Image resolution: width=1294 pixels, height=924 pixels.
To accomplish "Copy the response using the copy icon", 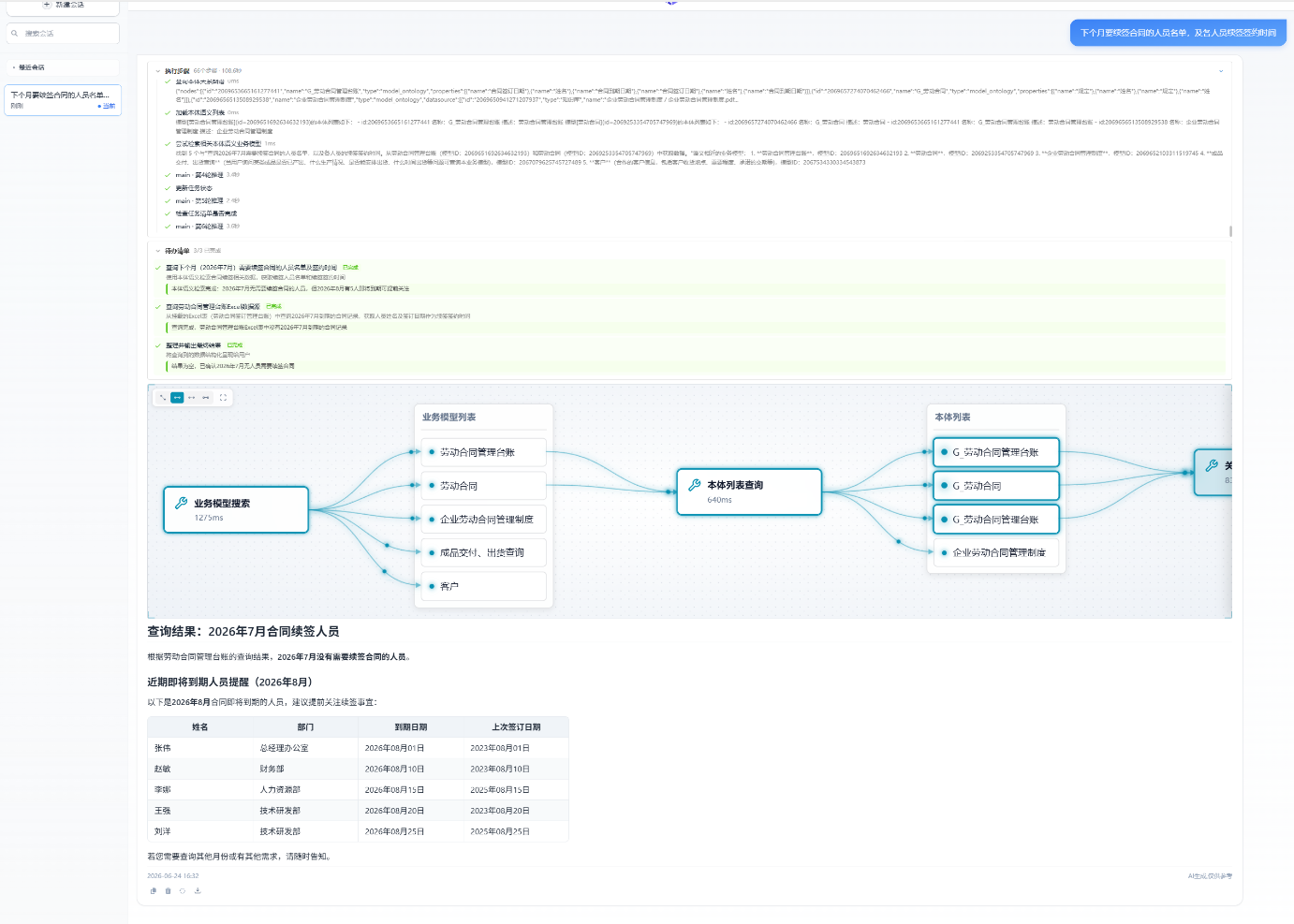I will point(153,891).
